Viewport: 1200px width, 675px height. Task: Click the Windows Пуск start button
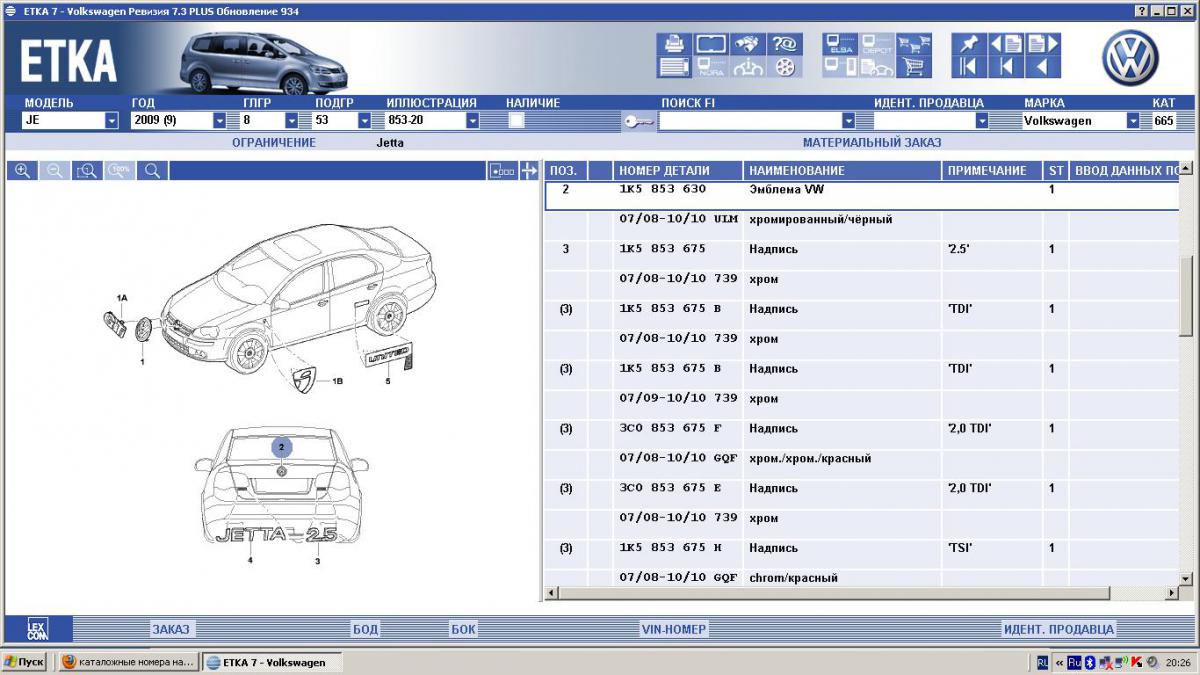click(x=24, y=662)
